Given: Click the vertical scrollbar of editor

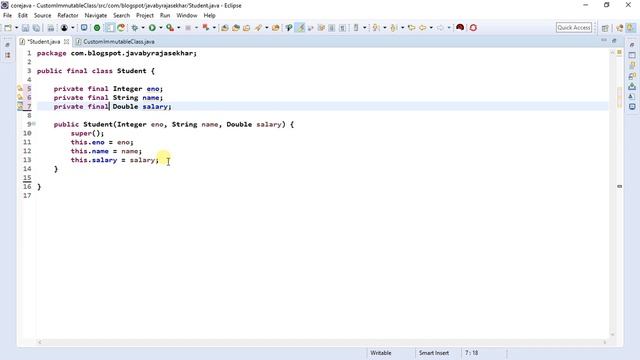Looking at the screenshot, I should pyautogui.click(x=612, y=194).
